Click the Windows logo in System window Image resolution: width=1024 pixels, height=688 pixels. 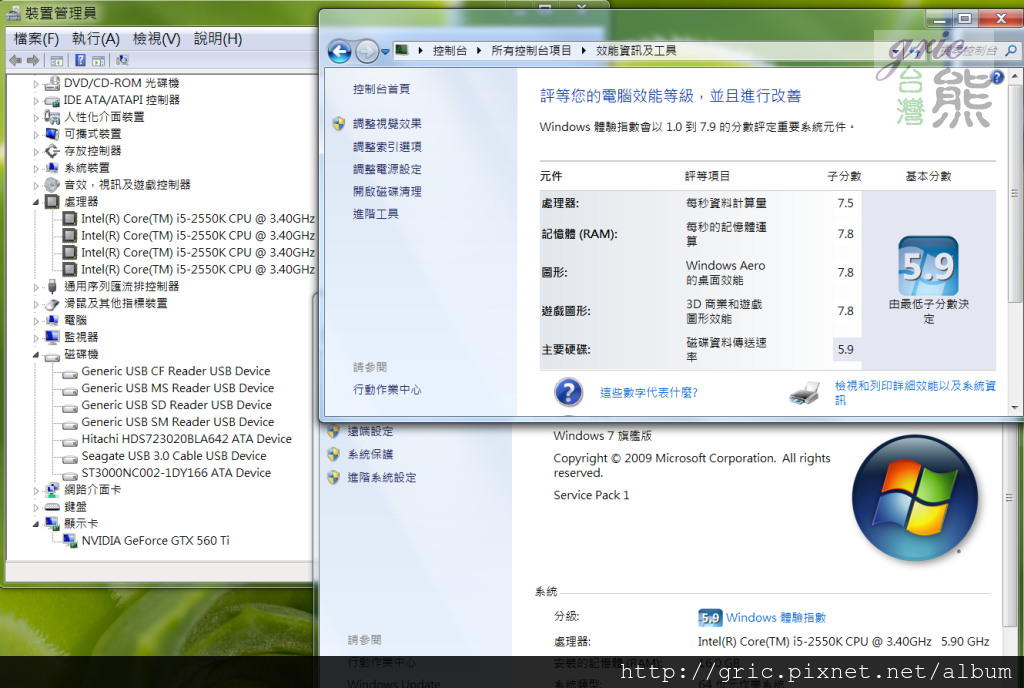coord(914,497)
